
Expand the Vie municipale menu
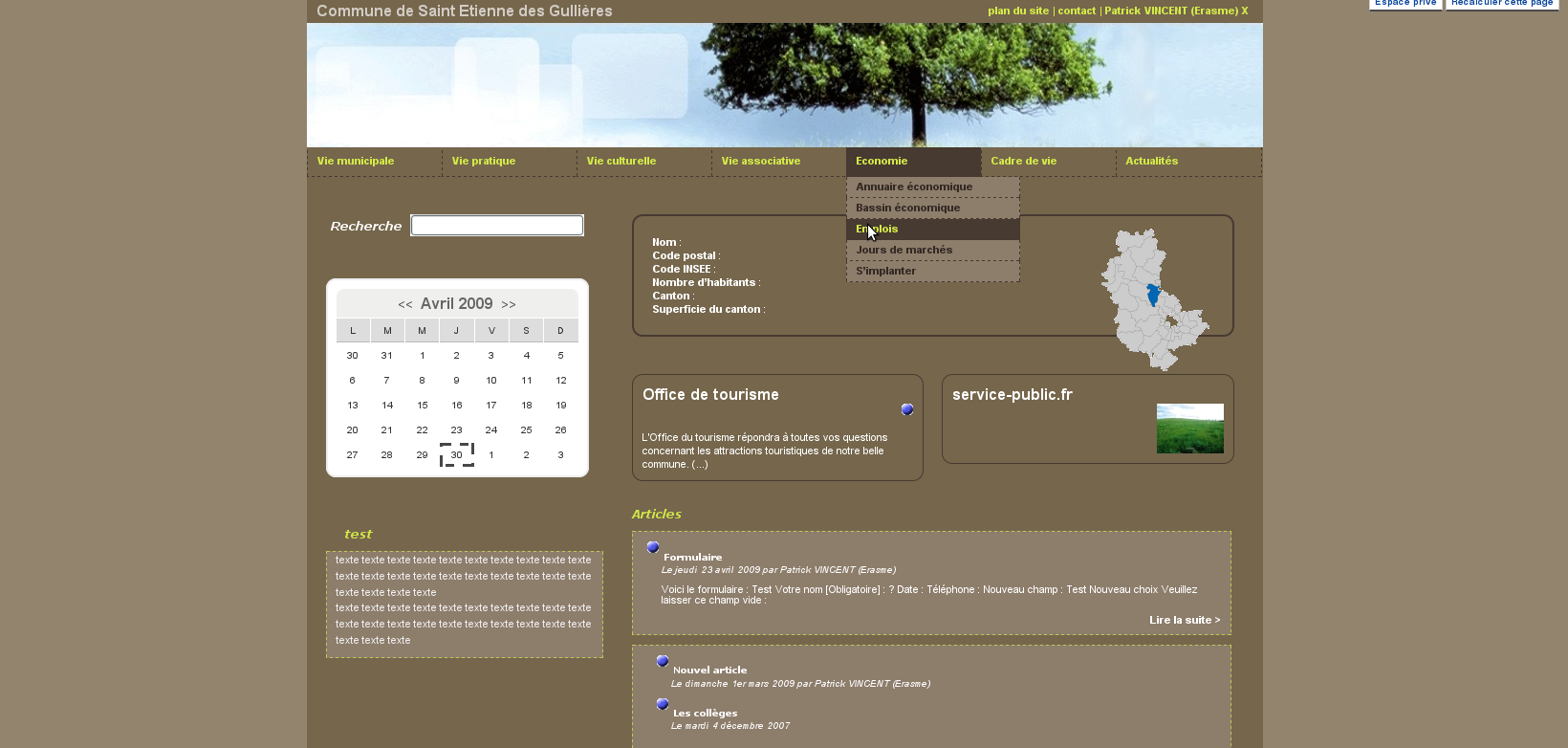pos(356,162)
